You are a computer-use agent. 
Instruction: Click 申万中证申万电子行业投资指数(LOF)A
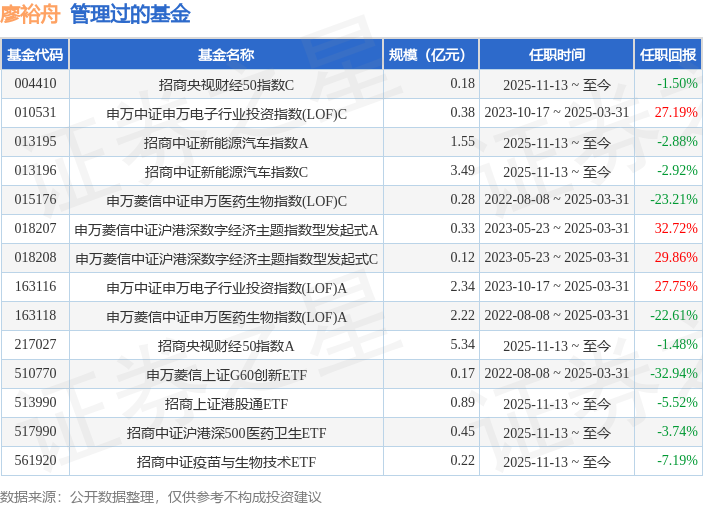(226, 288)
